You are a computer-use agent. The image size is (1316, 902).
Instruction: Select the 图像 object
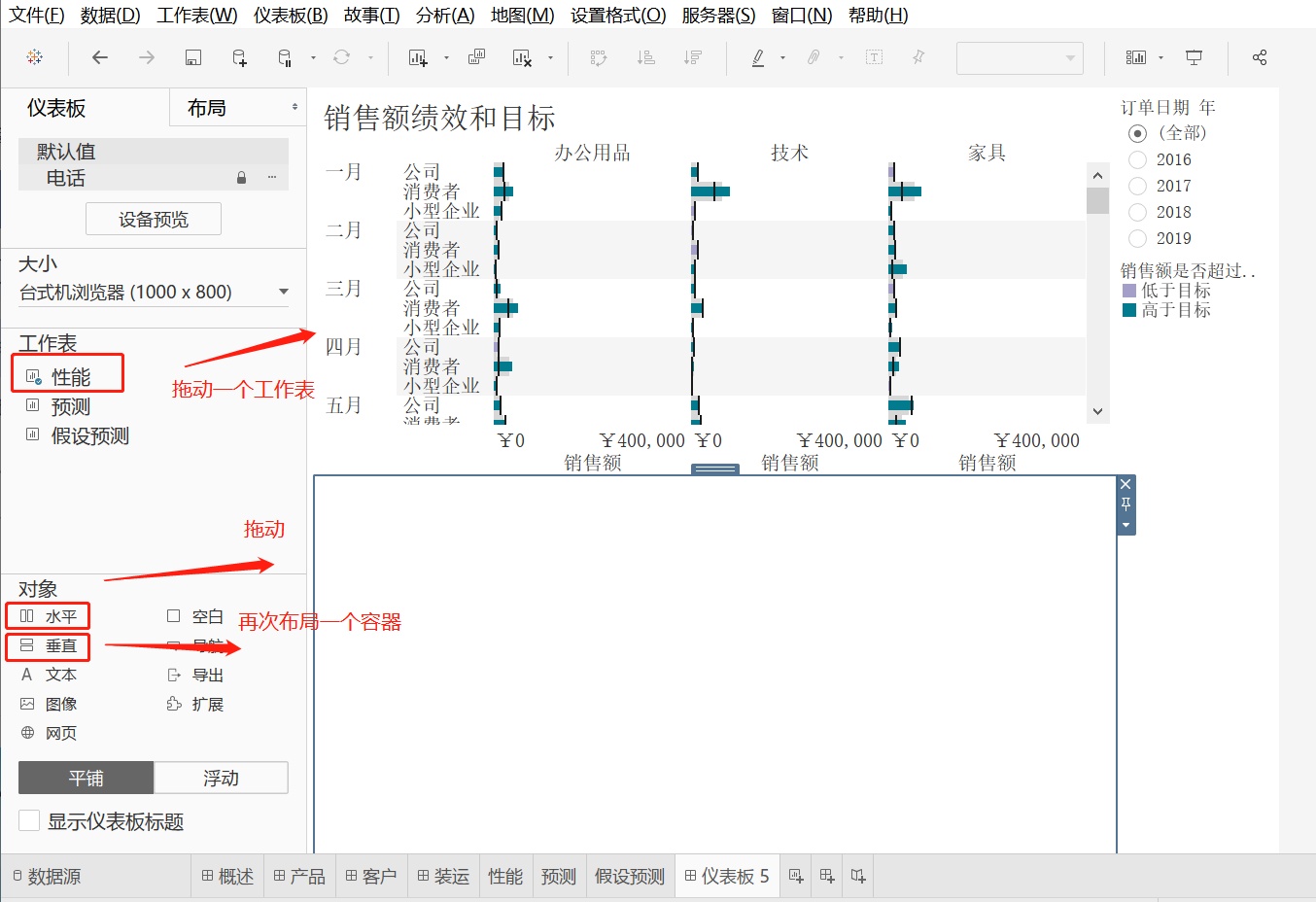pos(49,704)
